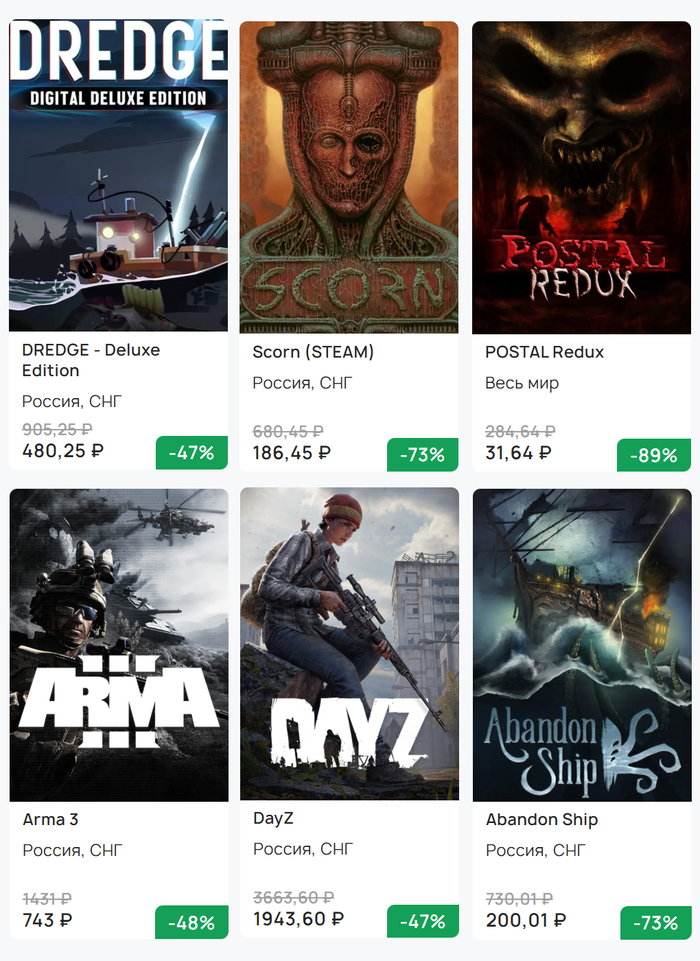
Task: Click the DayZ cover artwork
Action: click(349, 644)
